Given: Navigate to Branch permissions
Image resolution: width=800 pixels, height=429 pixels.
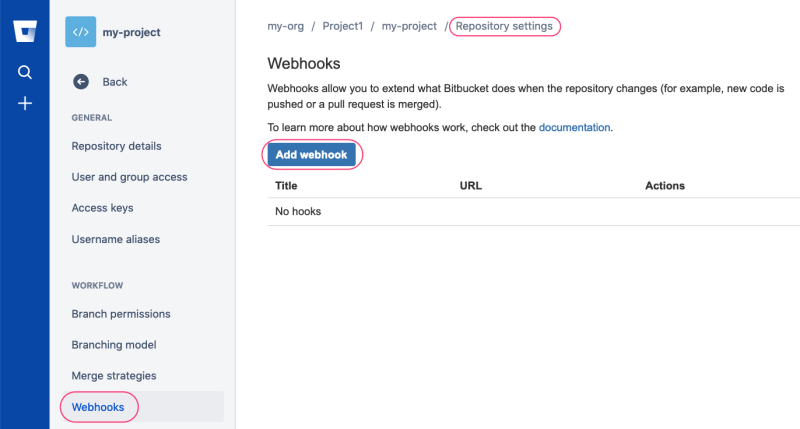Looking at the screenshot, I should click(x=121, y=314).
